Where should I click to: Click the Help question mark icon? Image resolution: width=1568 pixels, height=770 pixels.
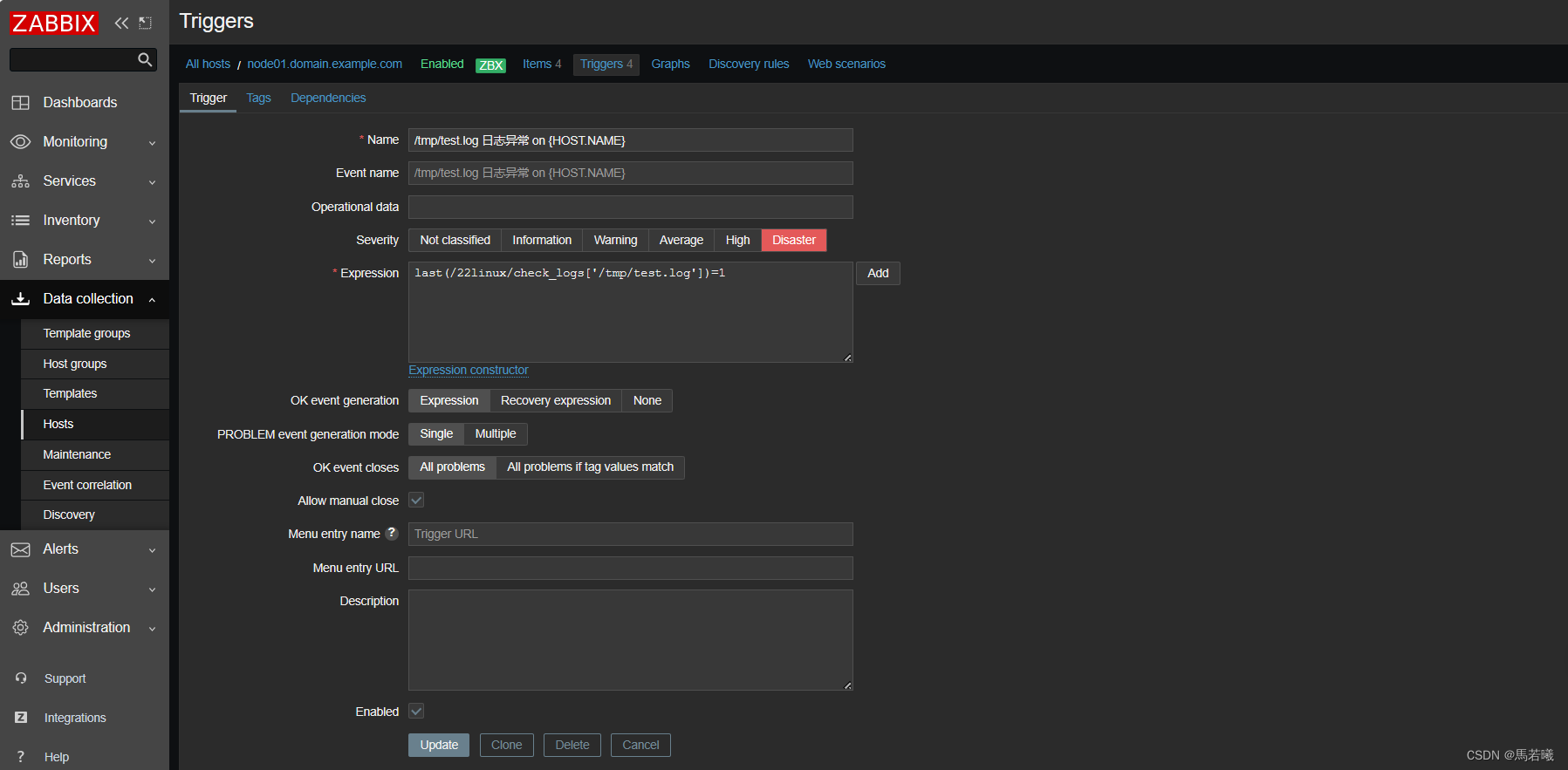click(x=21, y=757)
